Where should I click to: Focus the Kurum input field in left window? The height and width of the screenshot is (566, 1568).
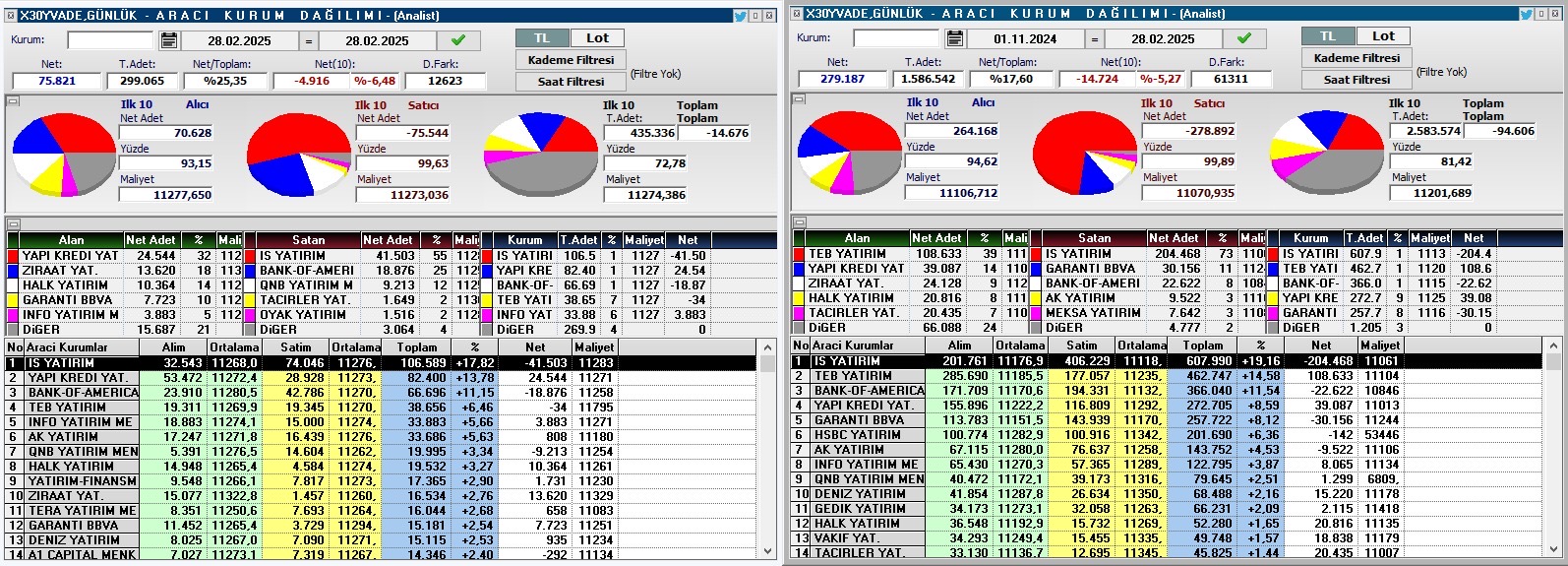tap(110, 39)
